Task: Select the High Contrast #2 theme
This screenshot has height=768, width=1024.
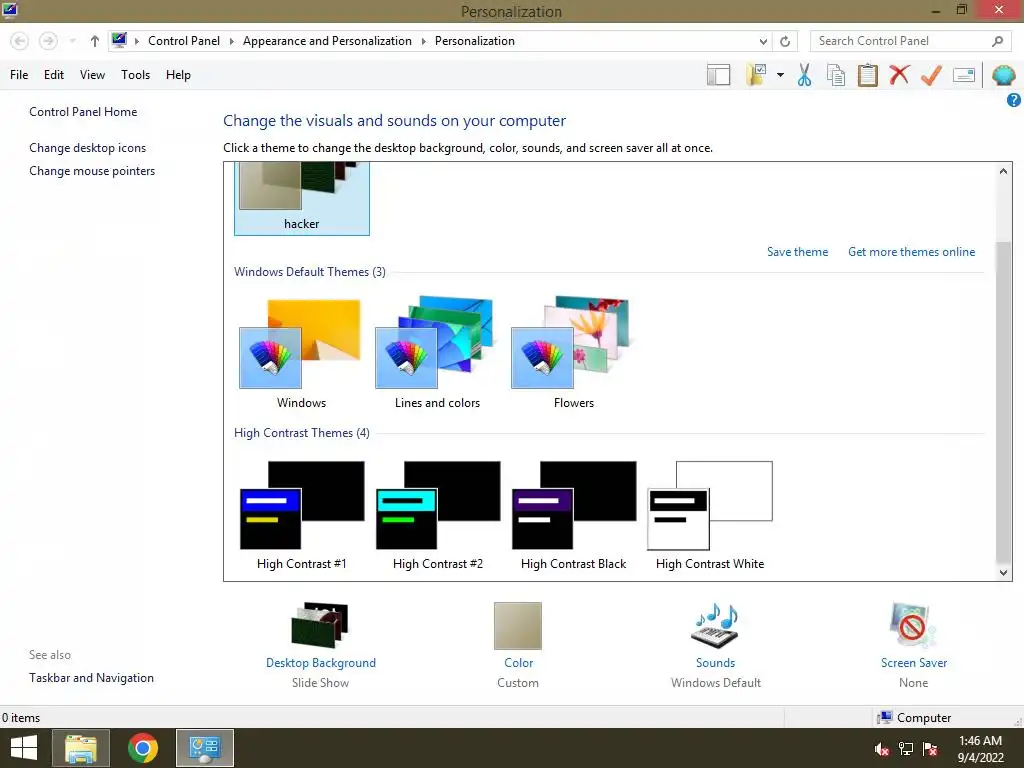Action: pyautogui.click(x=437, y=515)
